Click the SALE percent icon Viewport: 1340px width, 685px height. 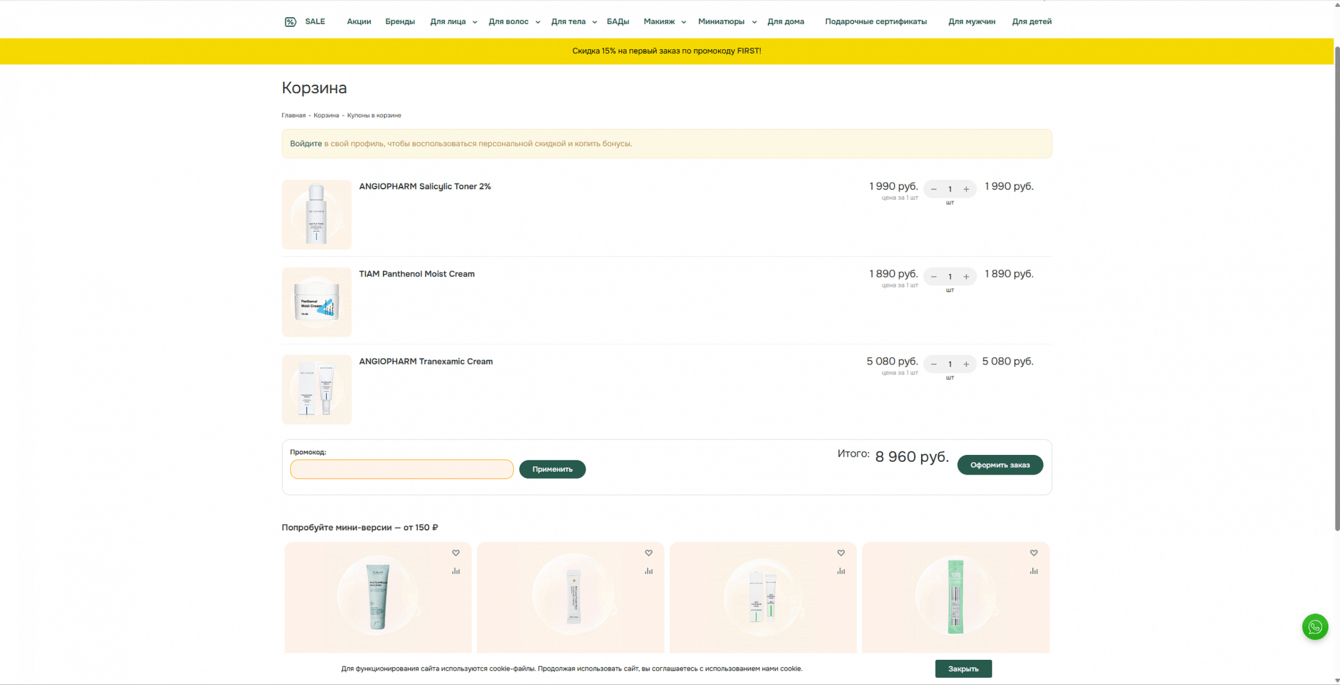coord(290,21)
